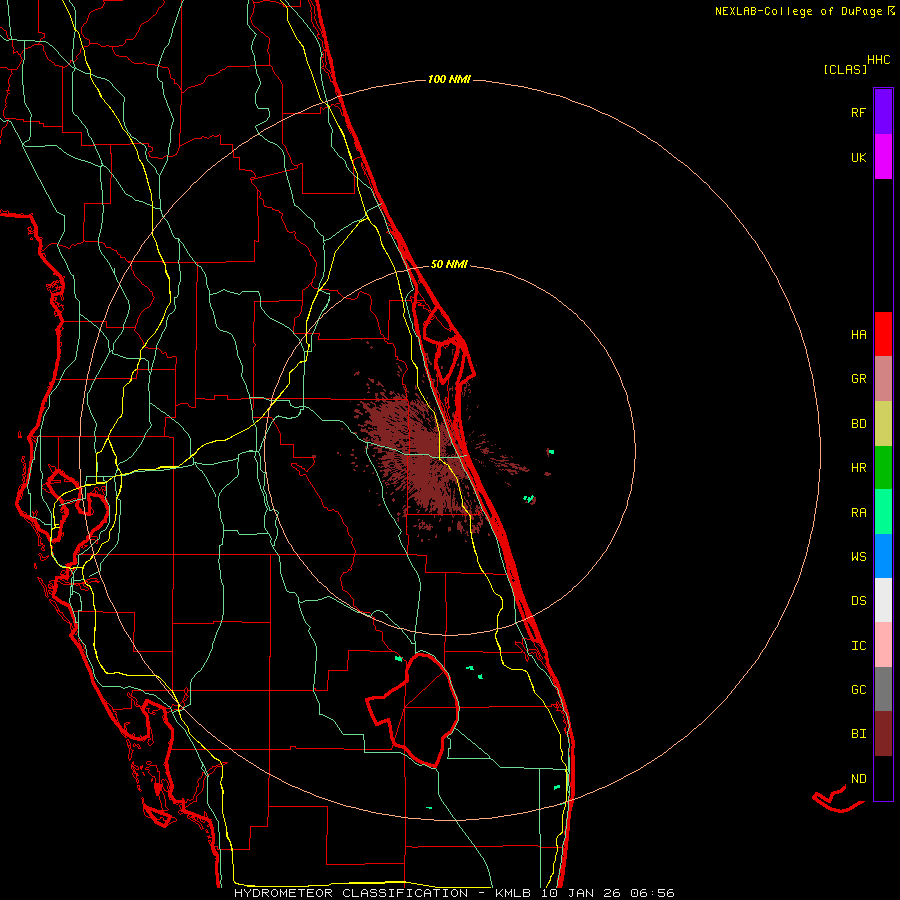Select the IC light pink legend swatch
The width and height of the screenshot is (900, 900).
tap(883, 645)
